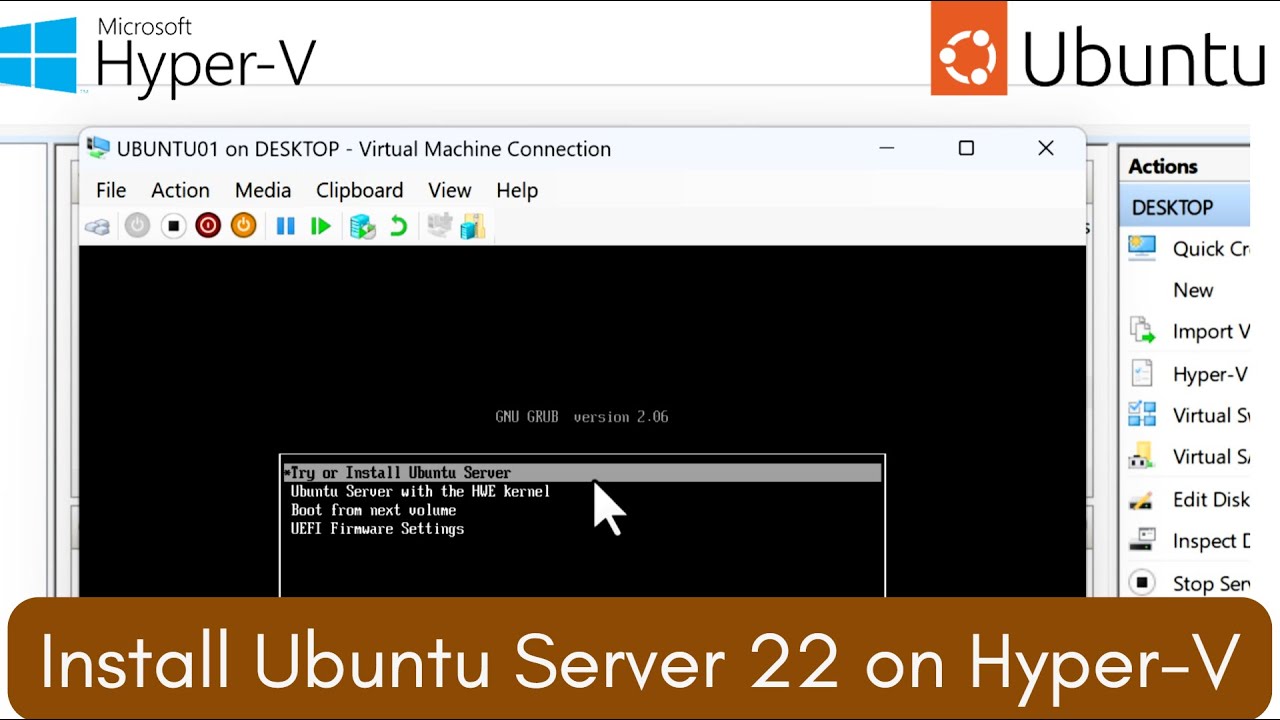Image resolution: width=1280 pixels, height=720 pixels.
Task: Open the View menu
Action: [450, 190]
